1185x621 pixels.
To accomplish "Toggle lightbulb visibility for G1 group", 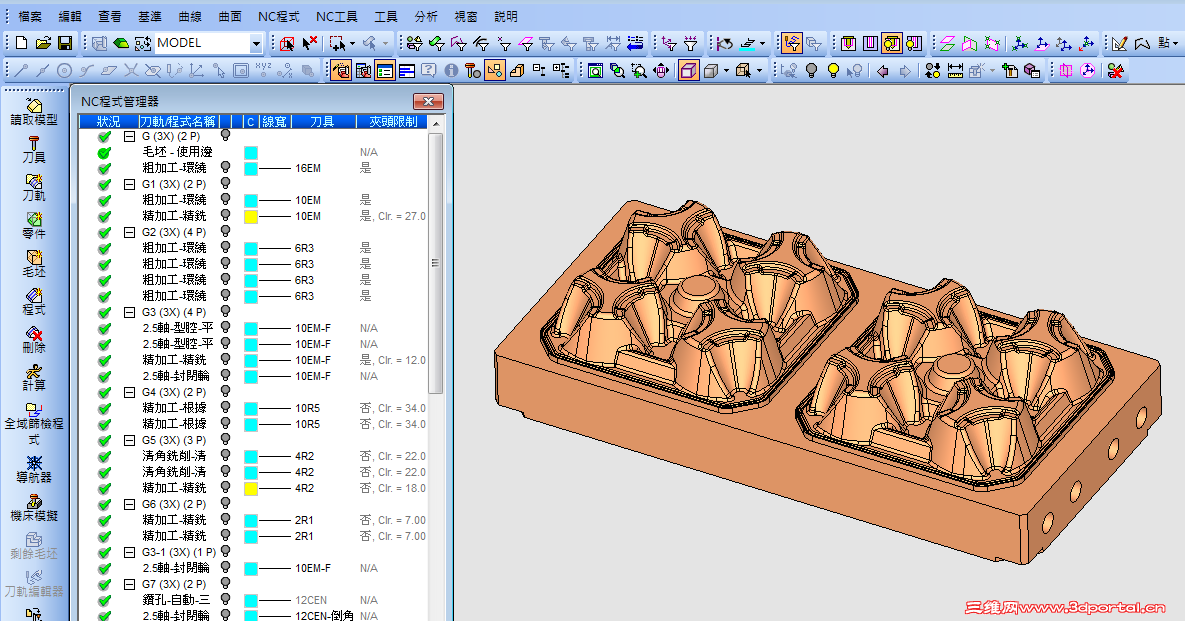I will pyautogui.click(x=226, y=184).
